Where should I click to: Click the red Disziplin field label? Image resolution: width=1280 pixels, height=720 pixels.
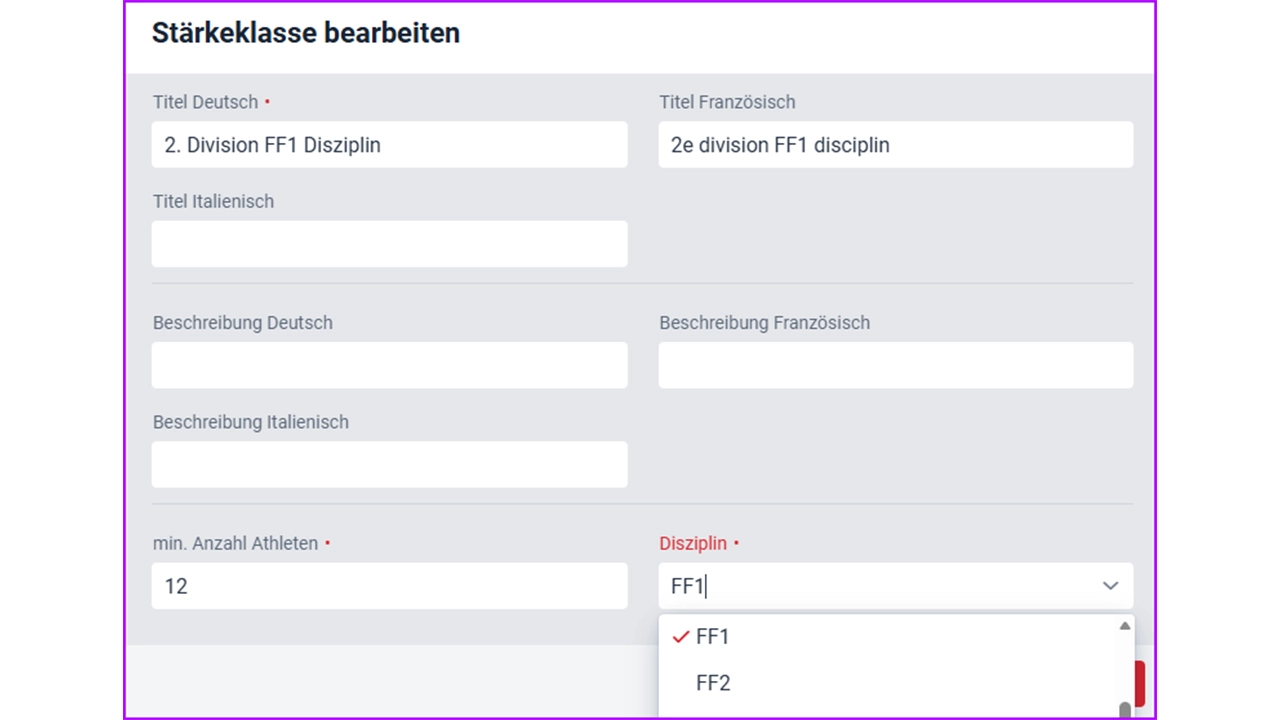point(693,543)
